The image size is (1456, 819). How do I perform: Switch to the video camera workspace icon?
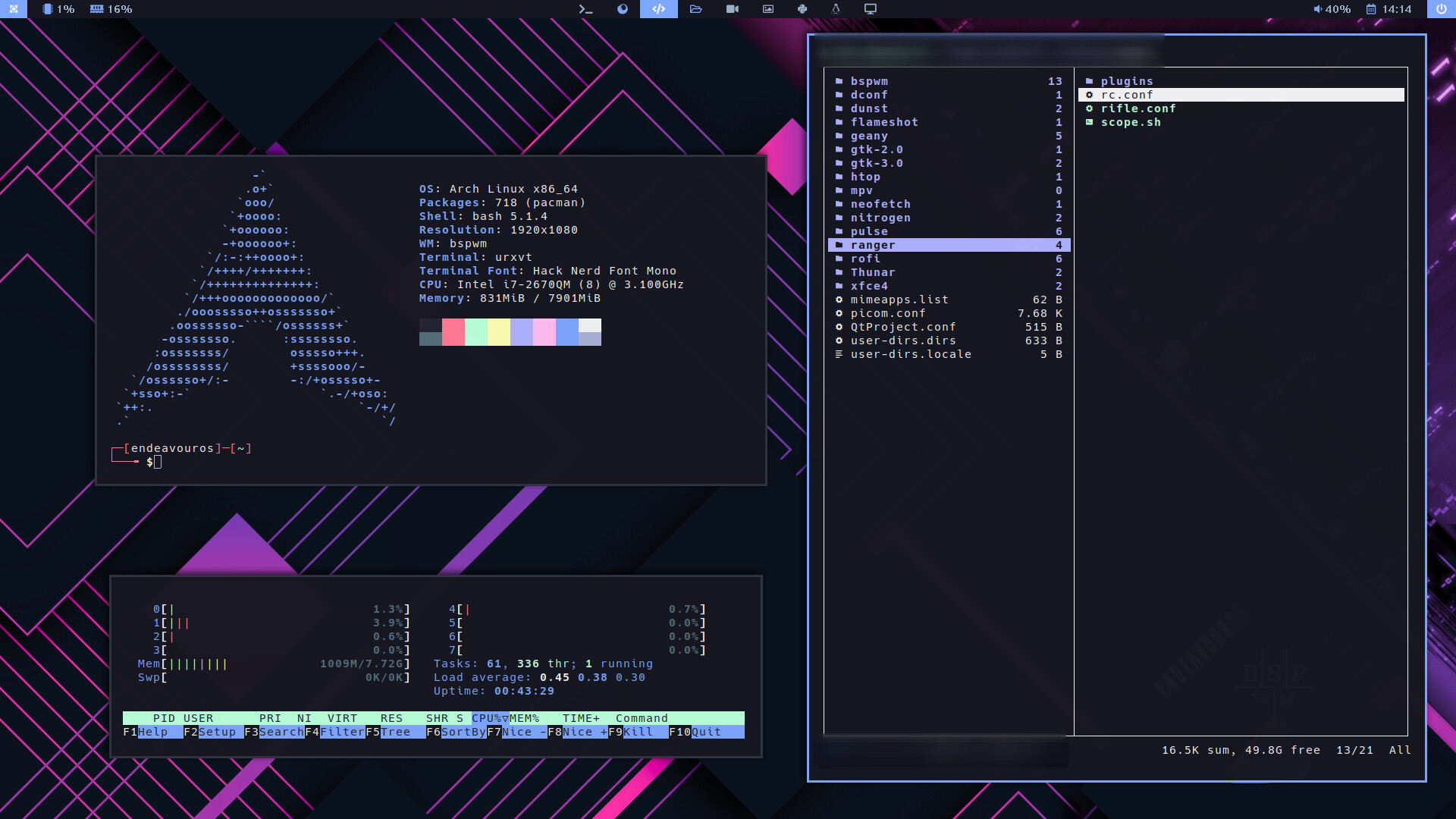point(732,9)
